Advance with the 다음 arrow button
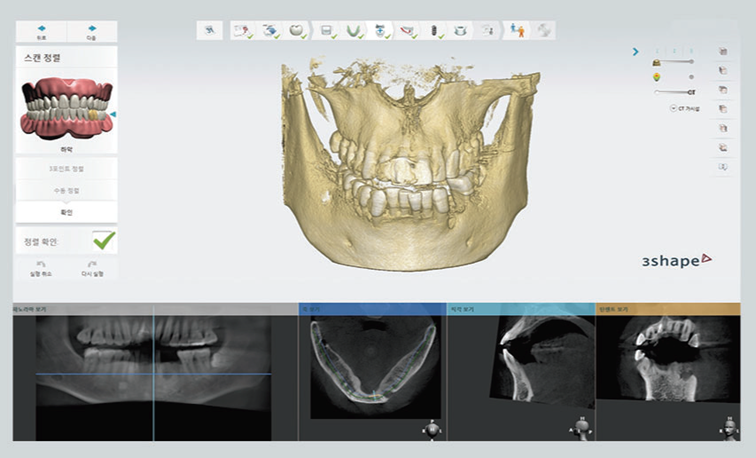Image resolution: width=756 pixels, height=458 pixels. 92,32
